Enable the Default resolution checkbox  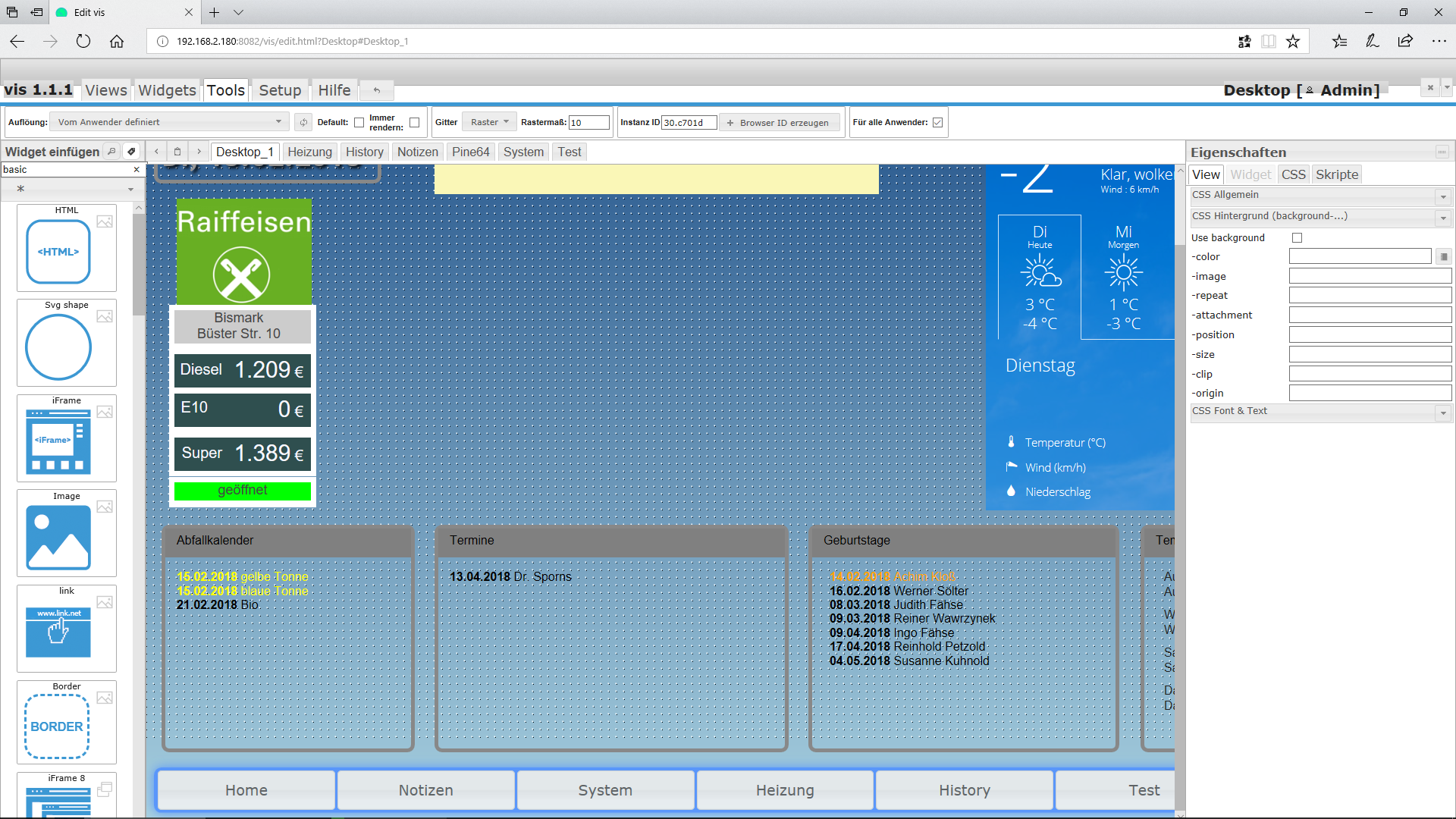[359, 123]
